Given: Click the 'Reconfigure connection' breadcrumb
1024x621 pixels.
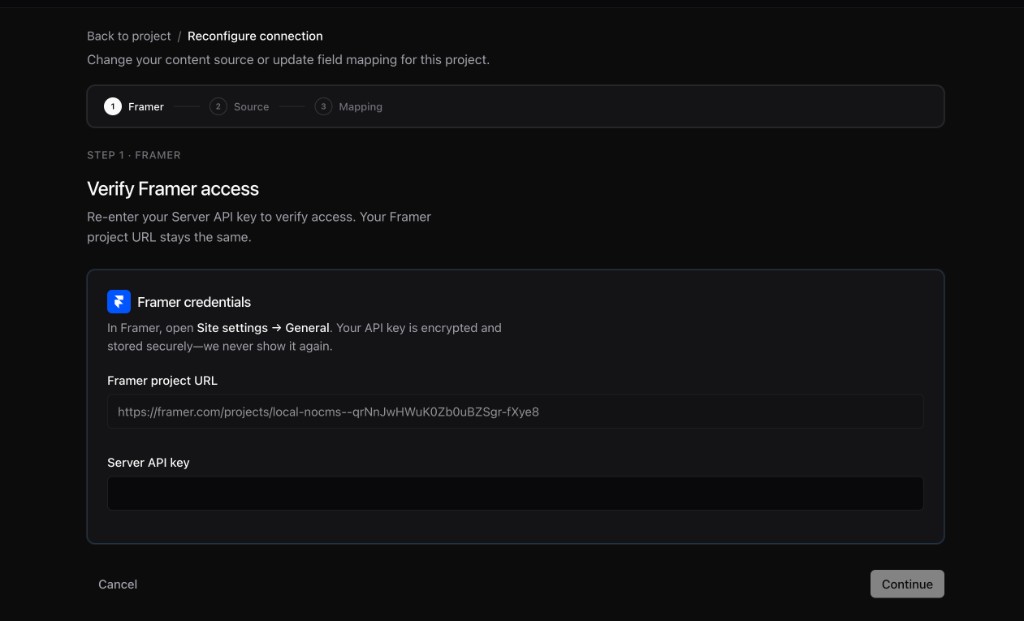Looking at the screenshot, I should (x=255, y=36).
